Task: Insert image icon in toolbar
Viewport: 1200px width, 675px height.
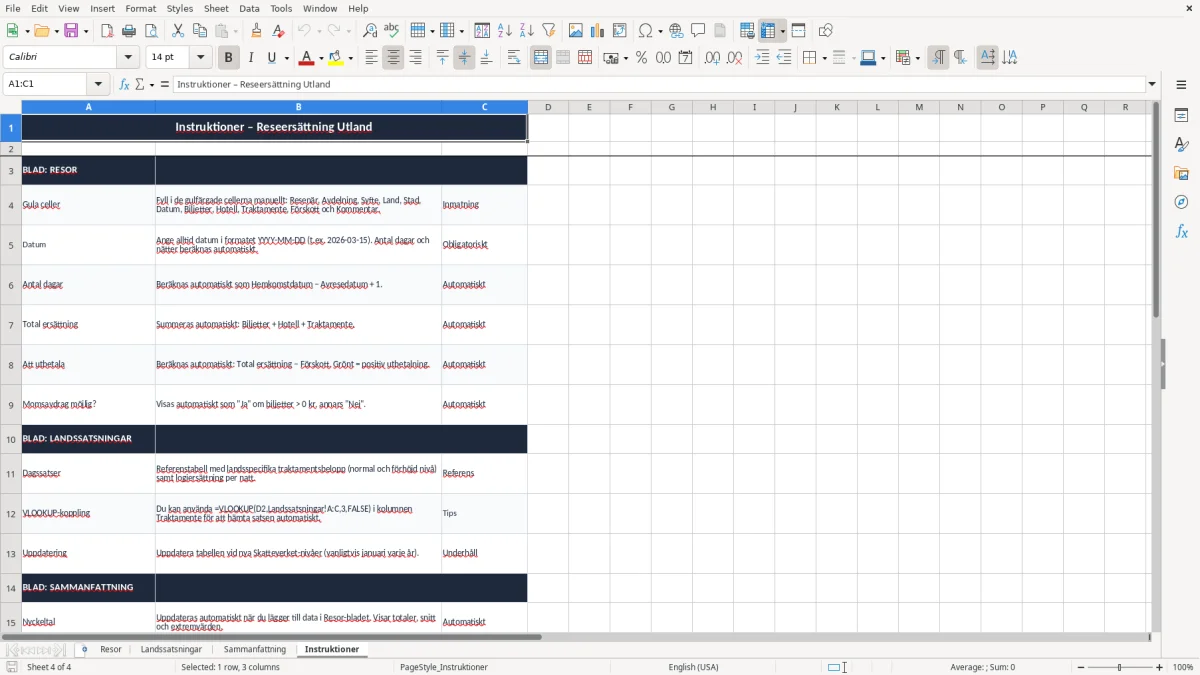Action: 576,31
